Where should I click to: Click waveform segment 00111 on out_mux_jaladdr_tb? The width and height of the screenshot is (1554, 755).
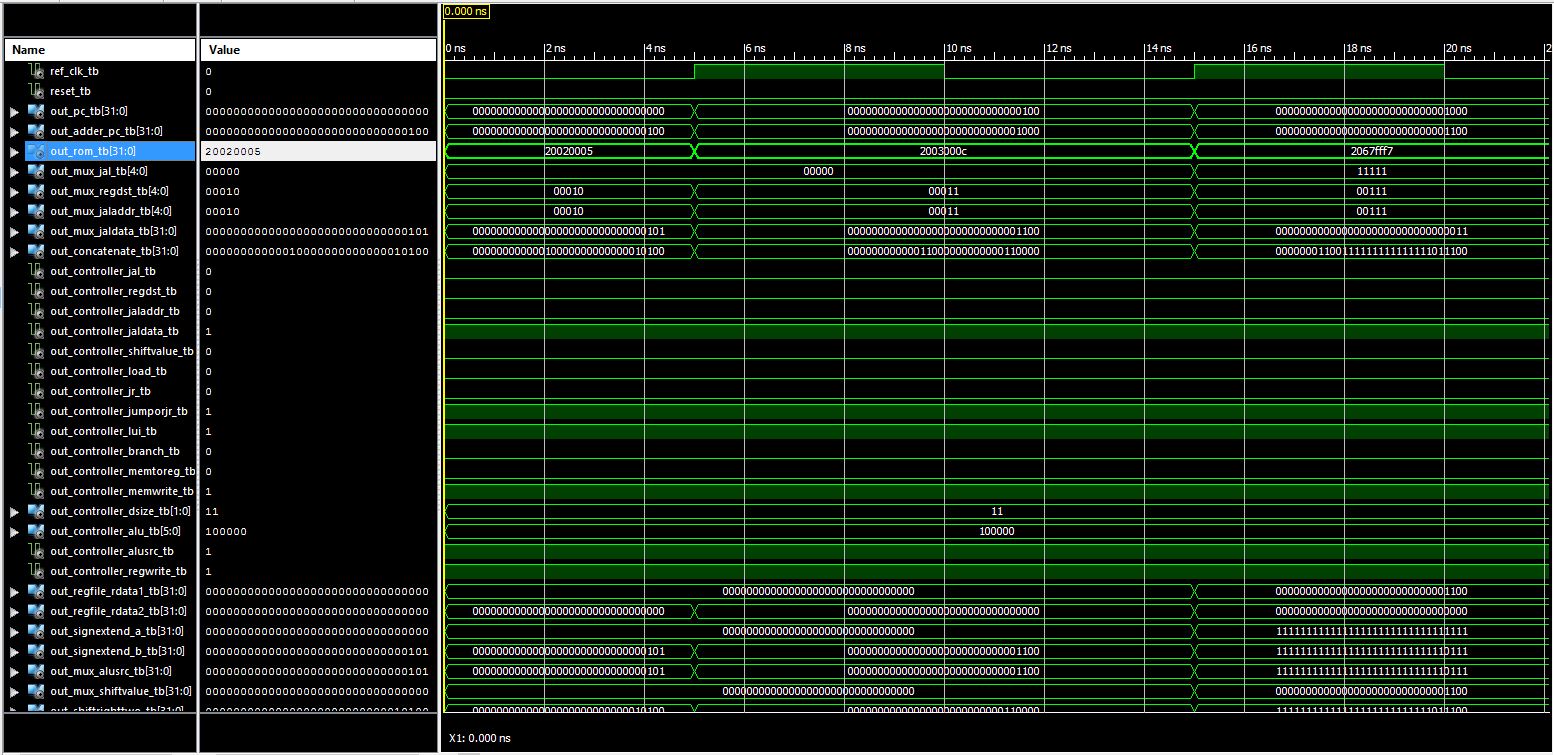[x=1371, y=211]
